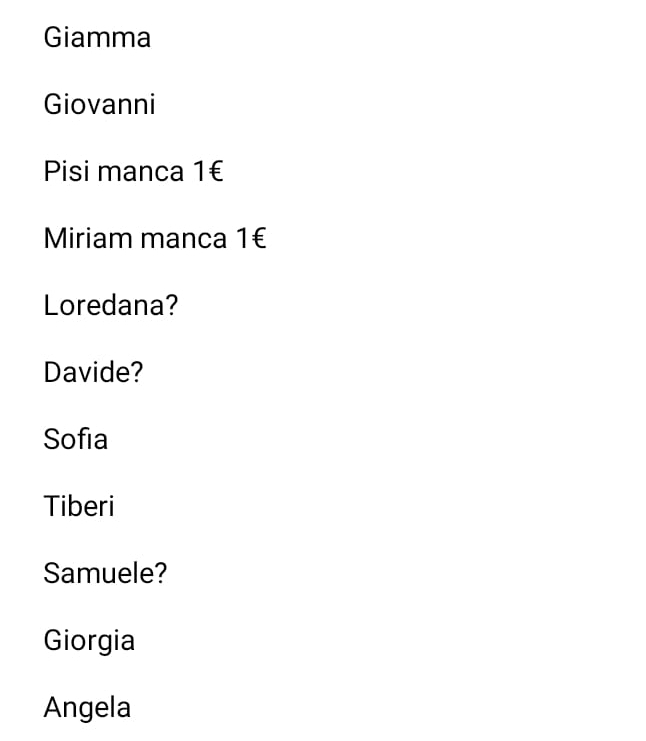Image resolution: width=646 pixels, height=741 pixels.
Task: Click the 1€ amount on Pisi's line
Action: pos(208,172)
